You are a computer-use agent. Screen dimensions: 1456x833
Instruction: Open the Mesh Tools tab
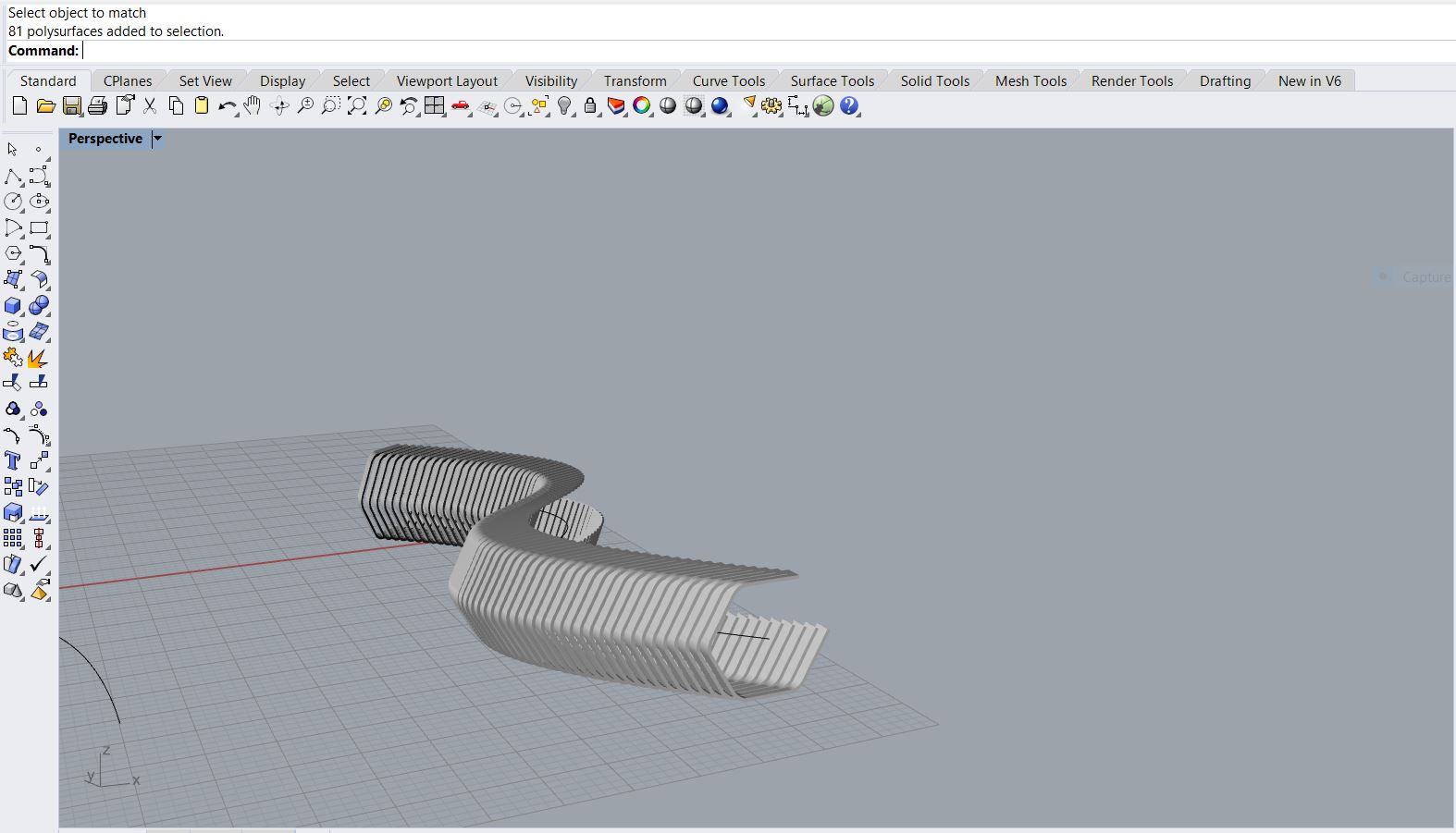(x=1030, y=80)
